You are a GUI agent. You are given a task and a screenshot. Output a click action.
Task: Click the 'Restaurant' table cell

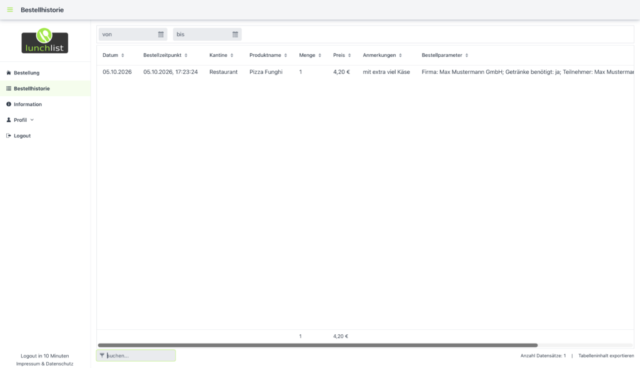tap(223, 72)
